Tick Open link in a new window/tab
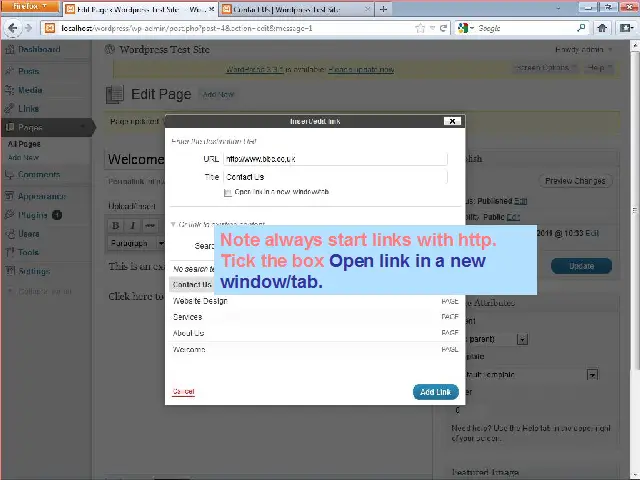Screen dimensions: 640x480 (228, 192)
